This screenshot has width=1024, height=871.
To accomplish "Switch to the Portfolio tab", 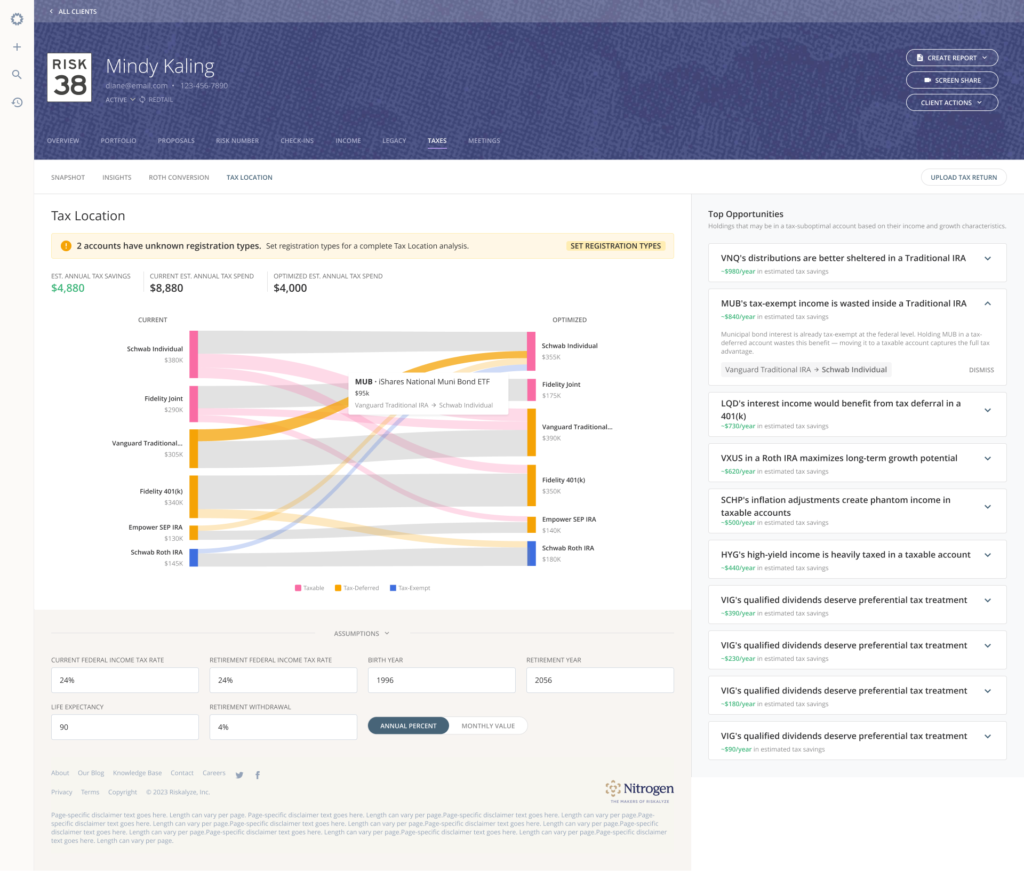I will coord(118,140).
